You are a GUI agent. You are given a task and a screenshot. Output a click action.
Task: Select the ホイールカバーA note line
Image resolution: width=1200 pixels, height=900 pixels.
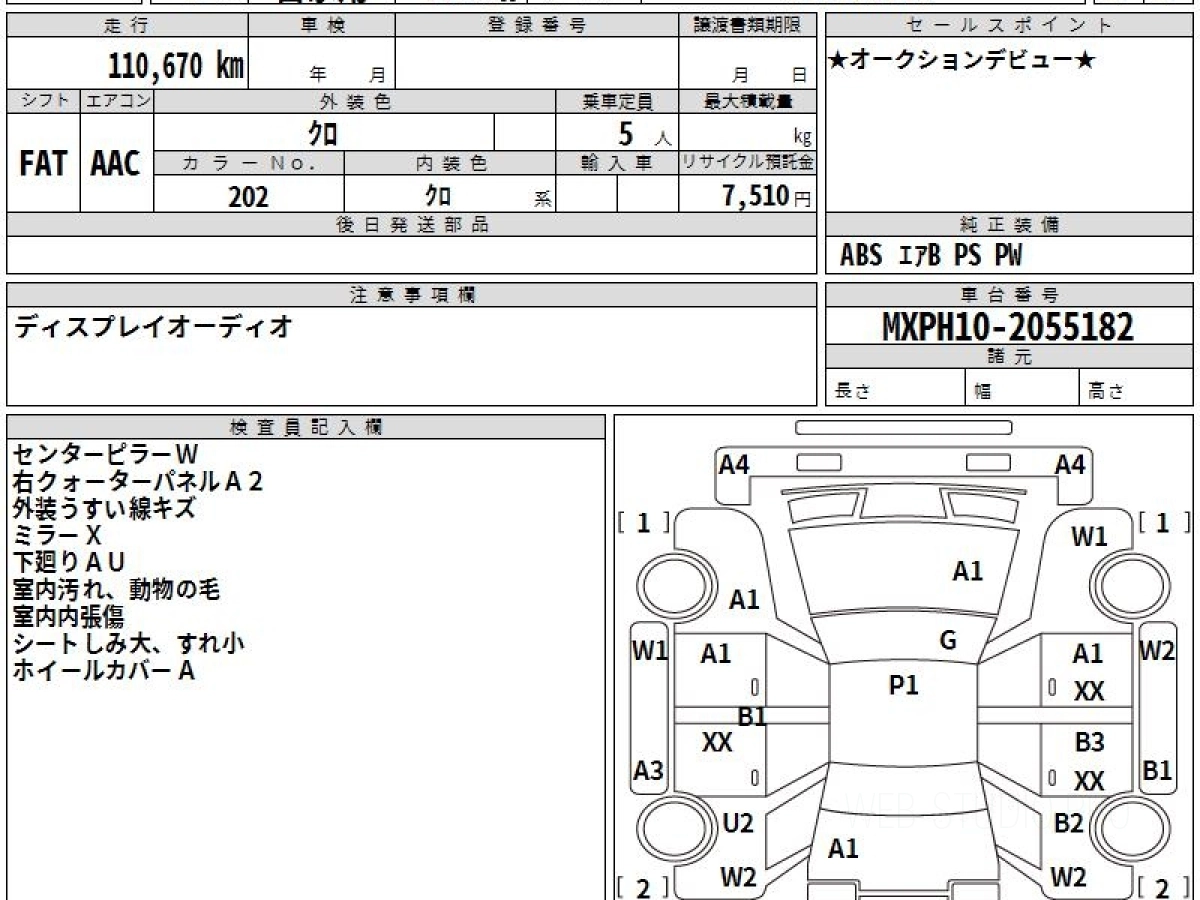(103, 671)
